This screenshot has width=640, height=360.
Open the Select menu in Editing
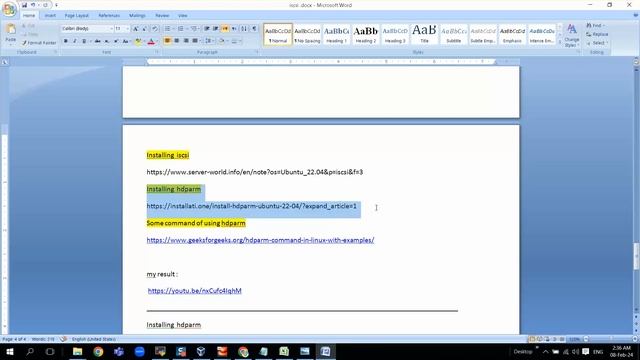(x=597, y=43)
